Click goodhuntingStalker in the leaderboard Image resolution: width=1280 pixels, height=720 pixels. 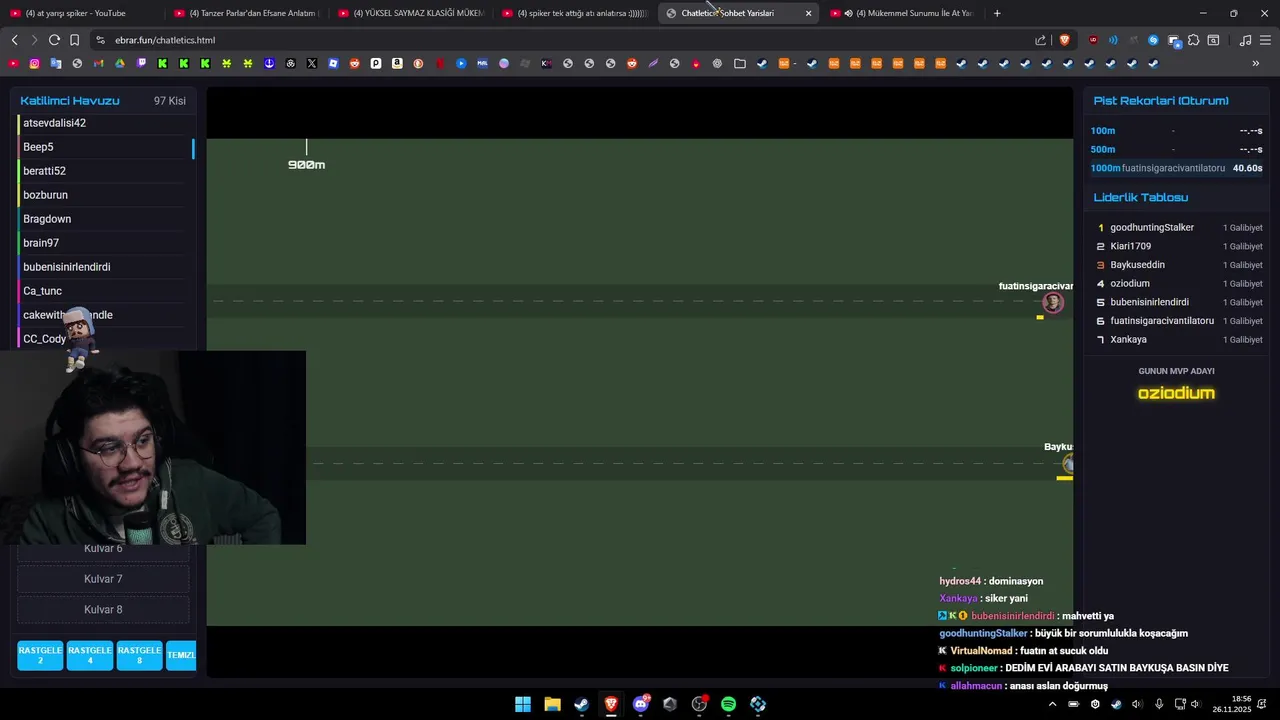click(x=1152, y=227)
